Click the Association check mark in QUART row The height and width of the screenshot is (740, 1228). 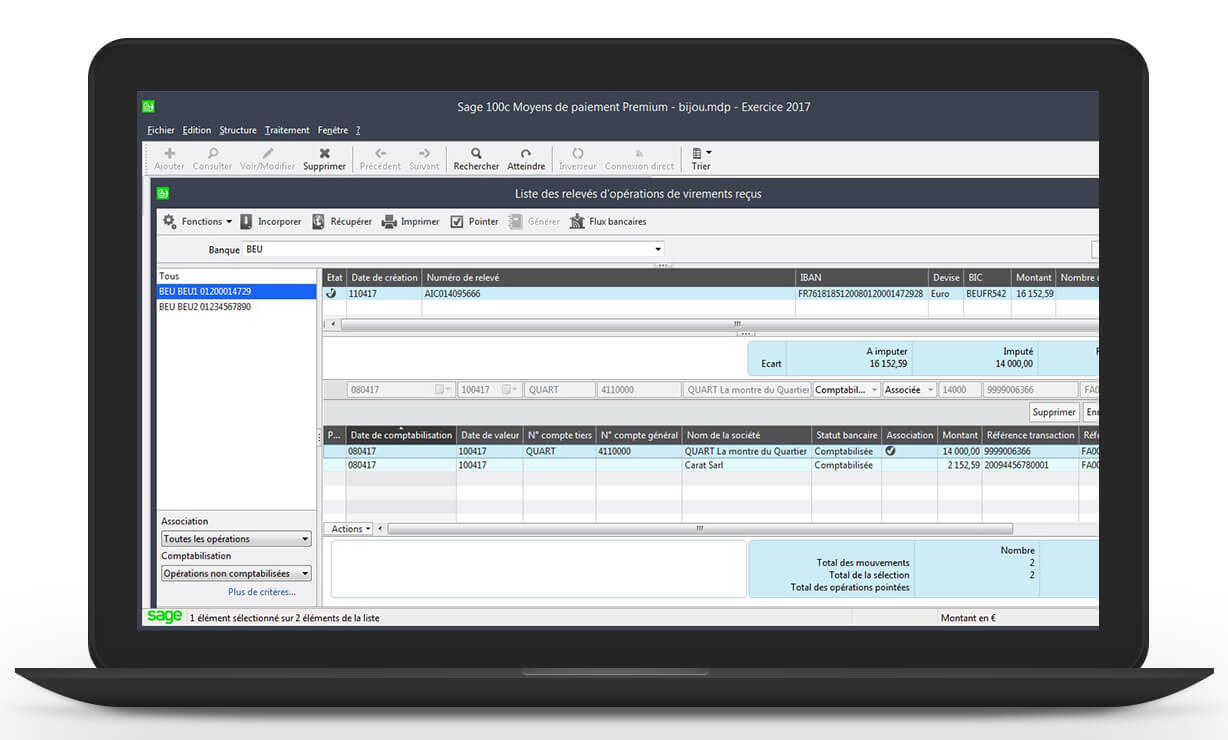click(x=890, y=451)
